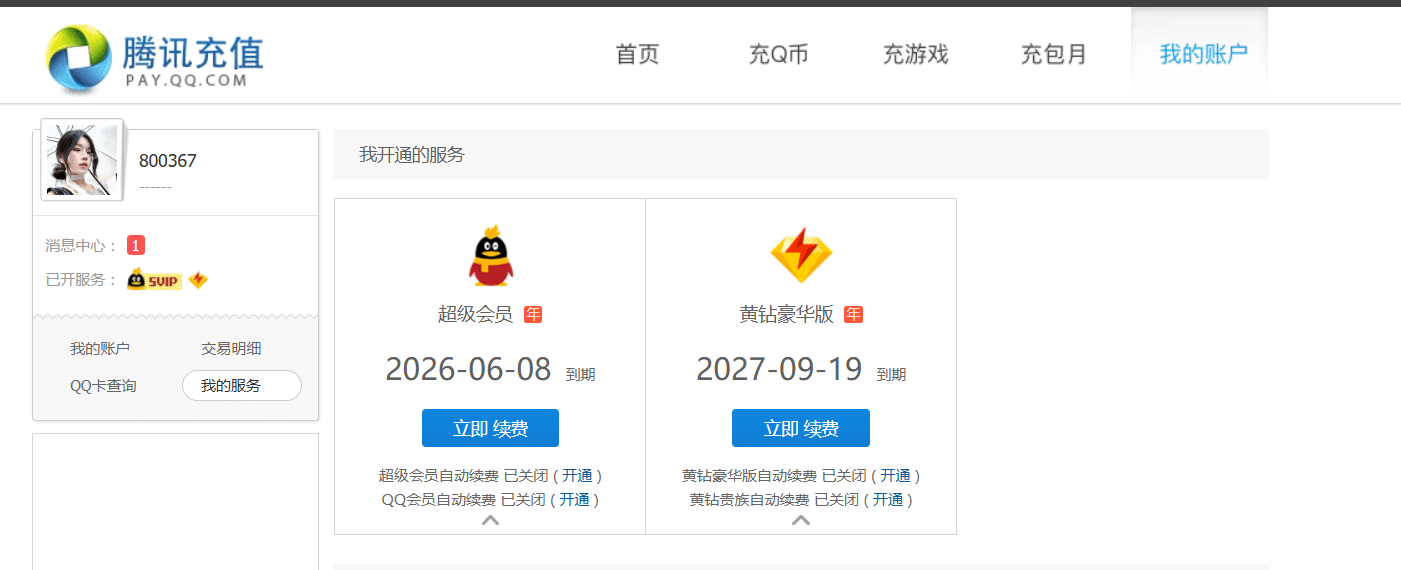Open 交易明细 in sidebar

click(231, 348)
